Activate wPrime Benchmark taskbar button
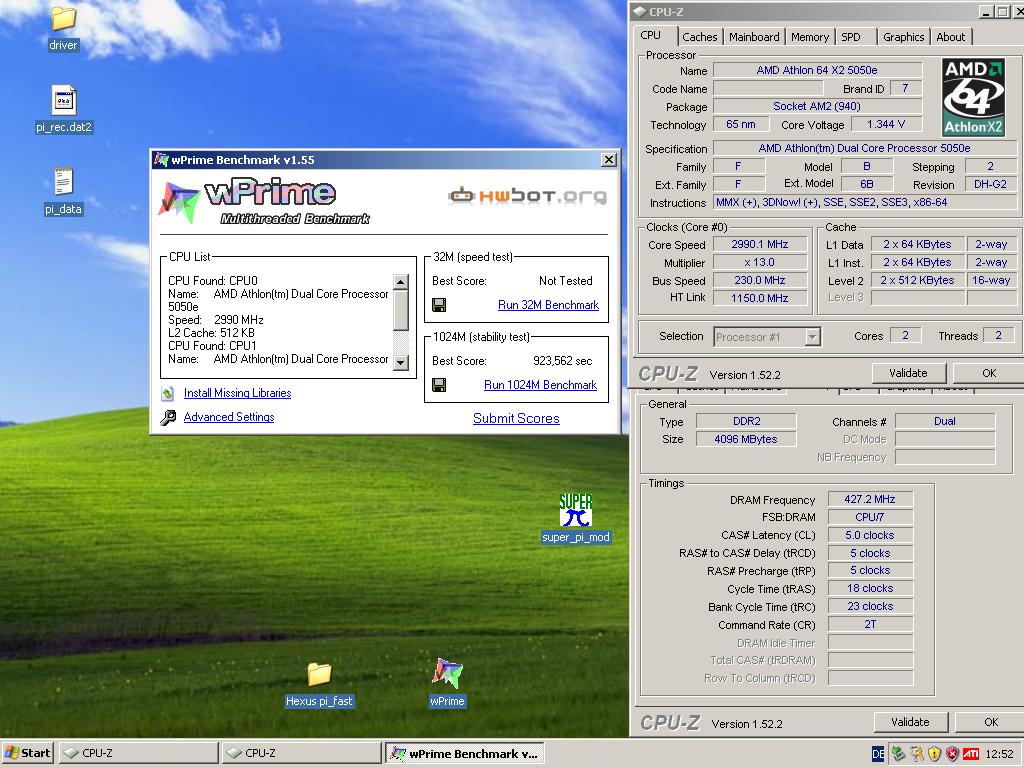 pos(464,754)
